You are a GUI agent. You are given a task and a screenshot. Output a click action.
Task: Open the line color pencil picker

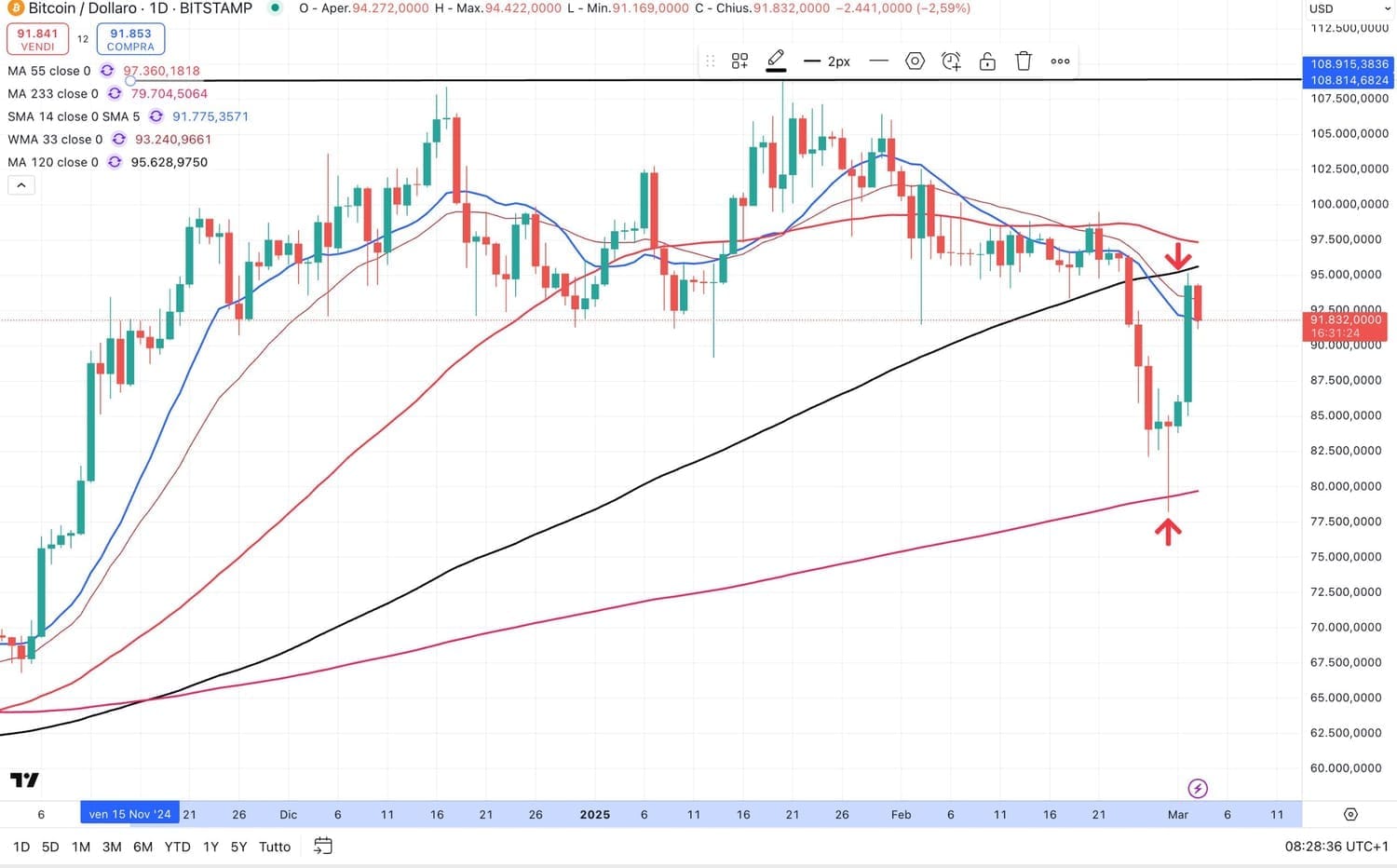click(776, 61)
